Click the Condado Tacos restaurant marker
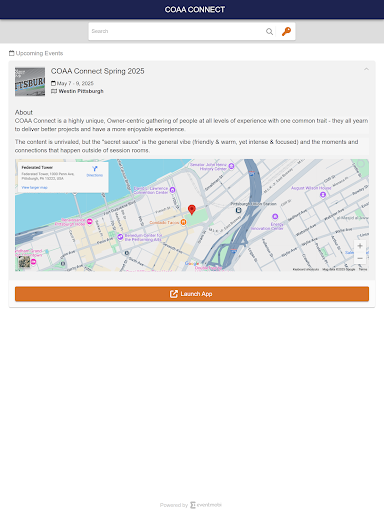The width and height of the screenshot is (384, 512). [183, 222]
